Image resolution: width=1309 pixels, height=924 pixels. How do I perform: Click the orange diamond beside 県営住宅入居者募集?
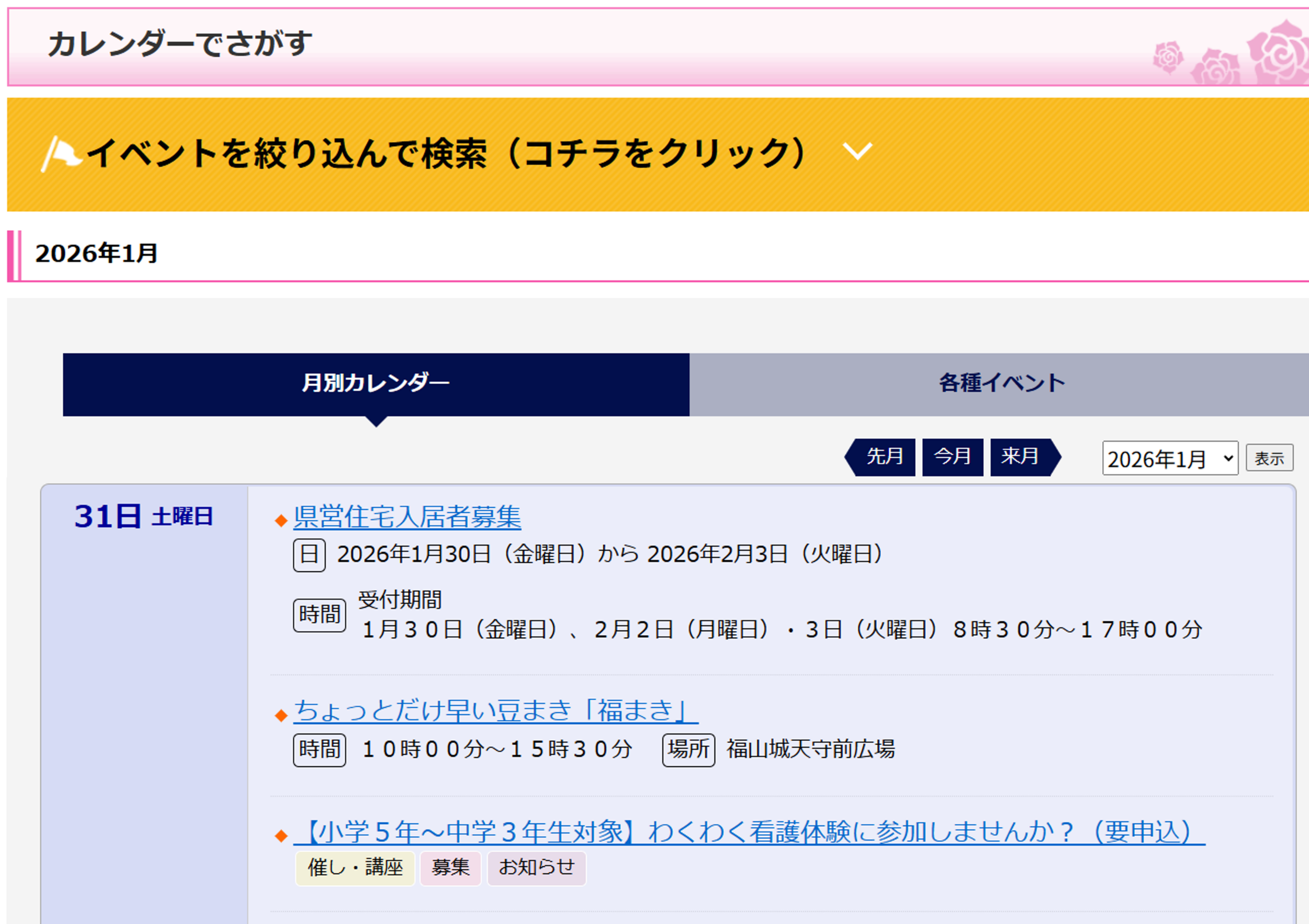tap(280, 520)
